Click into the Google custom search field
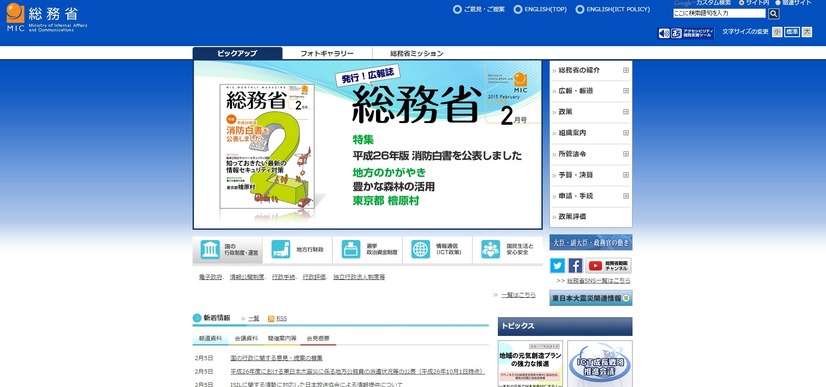 tap(719, 14)
